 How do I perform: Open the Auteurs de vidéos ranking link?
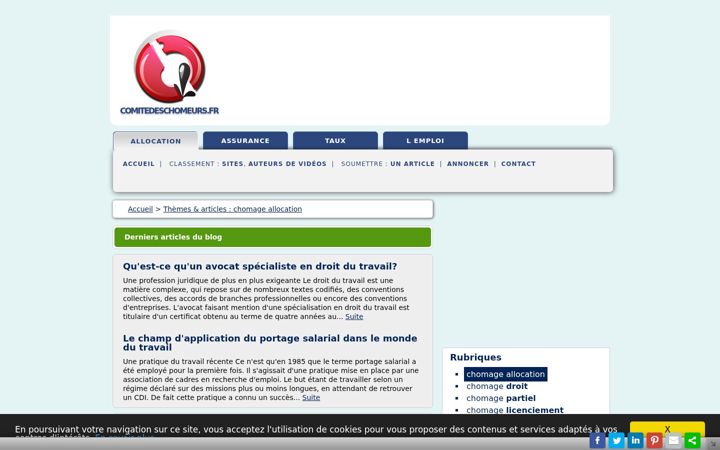click(287, 163)
